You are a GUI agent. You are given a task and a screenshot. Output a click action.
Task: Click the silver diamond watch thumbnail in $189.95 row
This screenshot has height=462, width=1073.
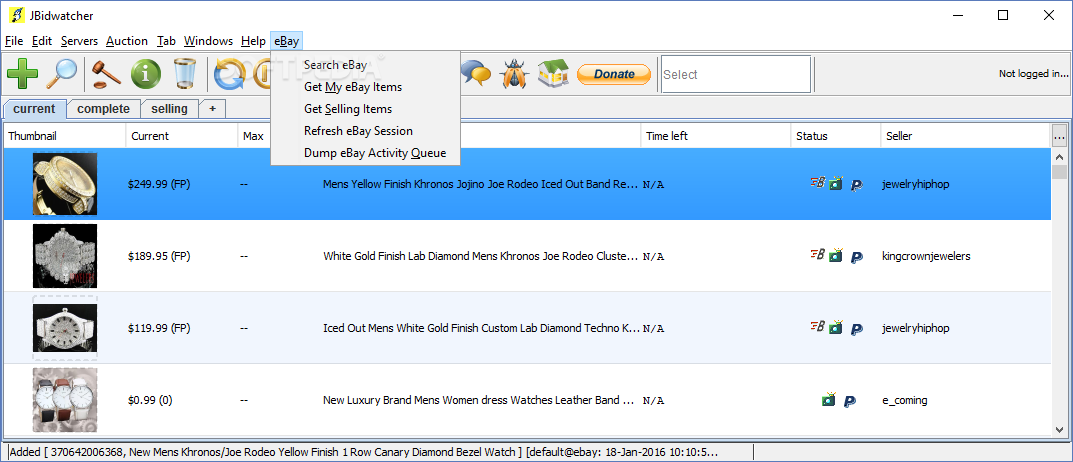click(x=65, y=255)
